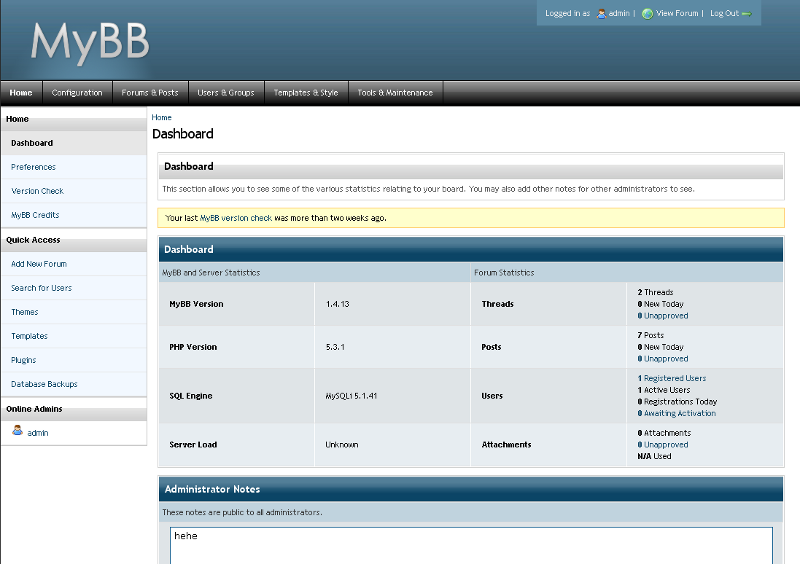Click the admin user icon in the header

tap(602, 14)
